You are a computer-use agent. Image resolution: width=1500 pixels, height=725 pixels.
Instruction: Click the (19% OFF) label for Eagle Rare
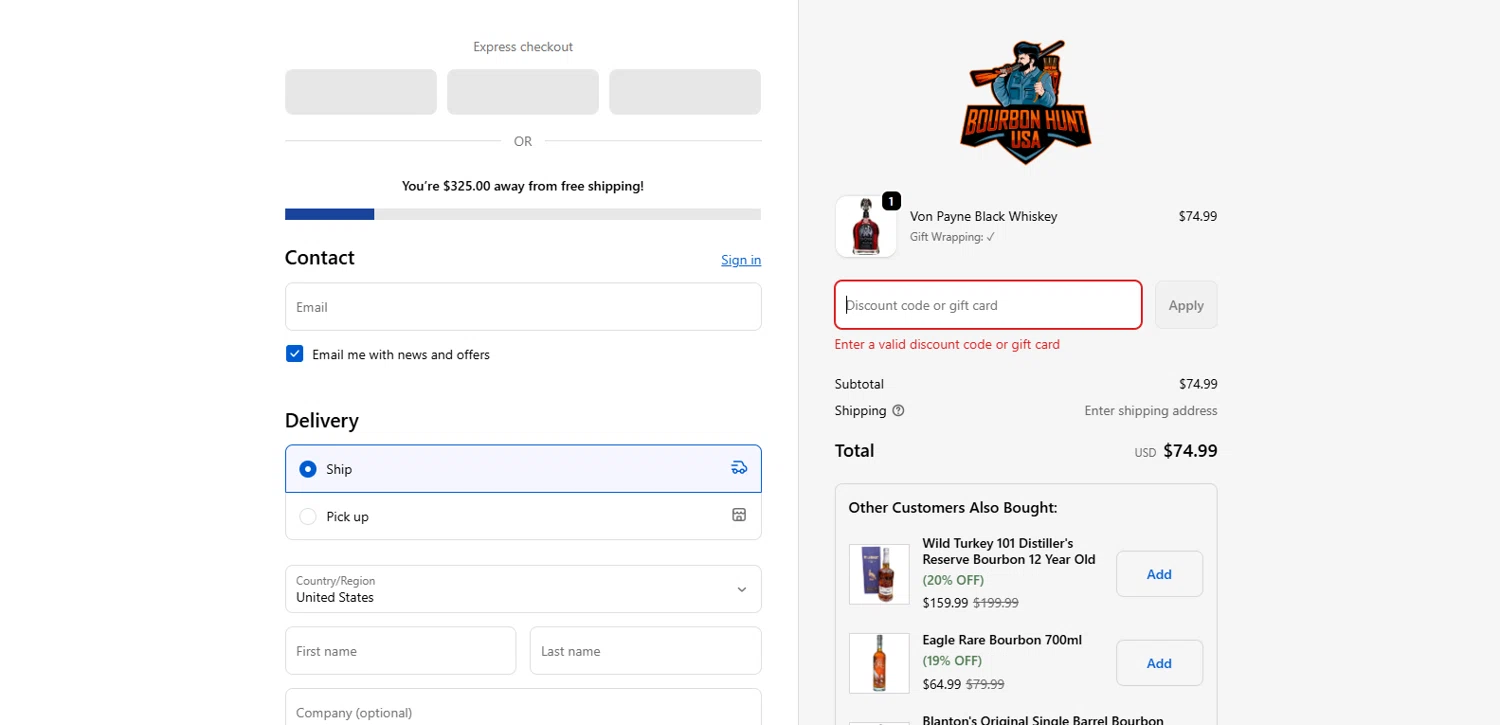tap(952, 661)
